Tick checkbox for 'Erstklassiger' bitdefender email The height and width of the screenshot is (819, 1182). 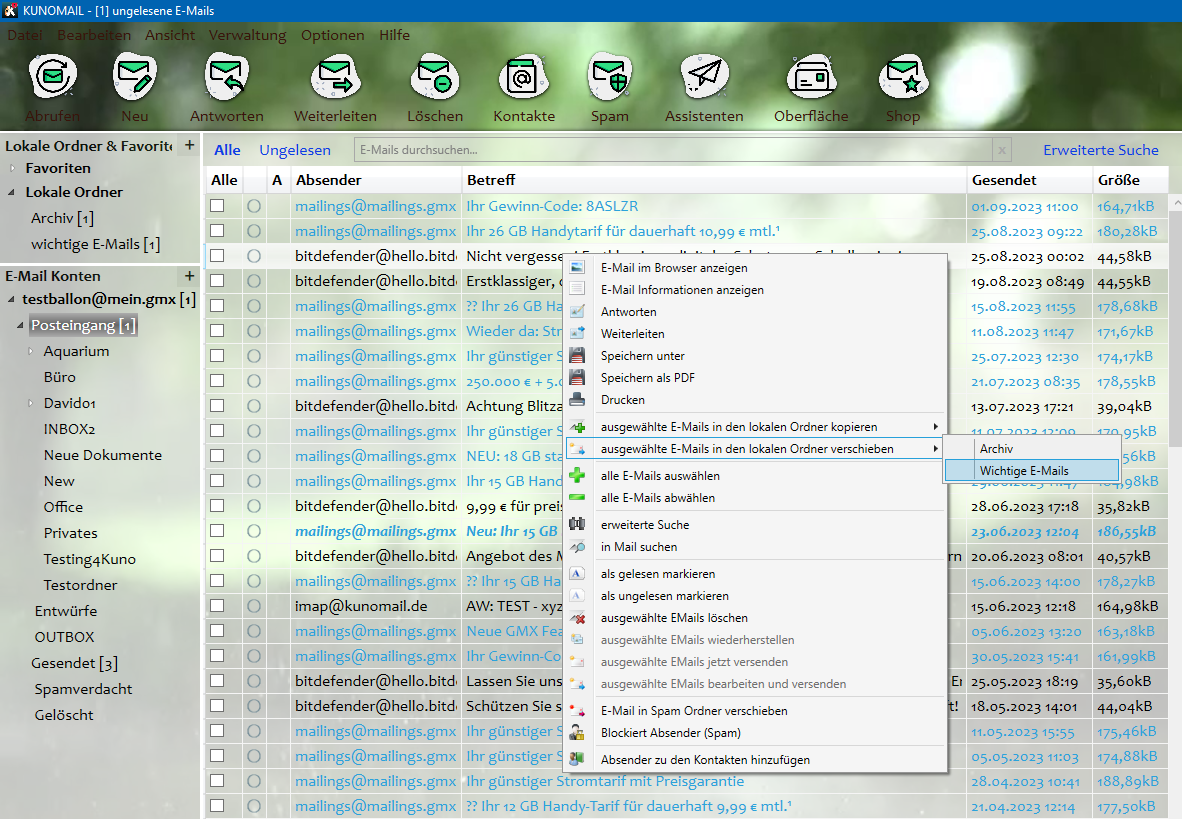pyautogui.click(x=217, y=281)
